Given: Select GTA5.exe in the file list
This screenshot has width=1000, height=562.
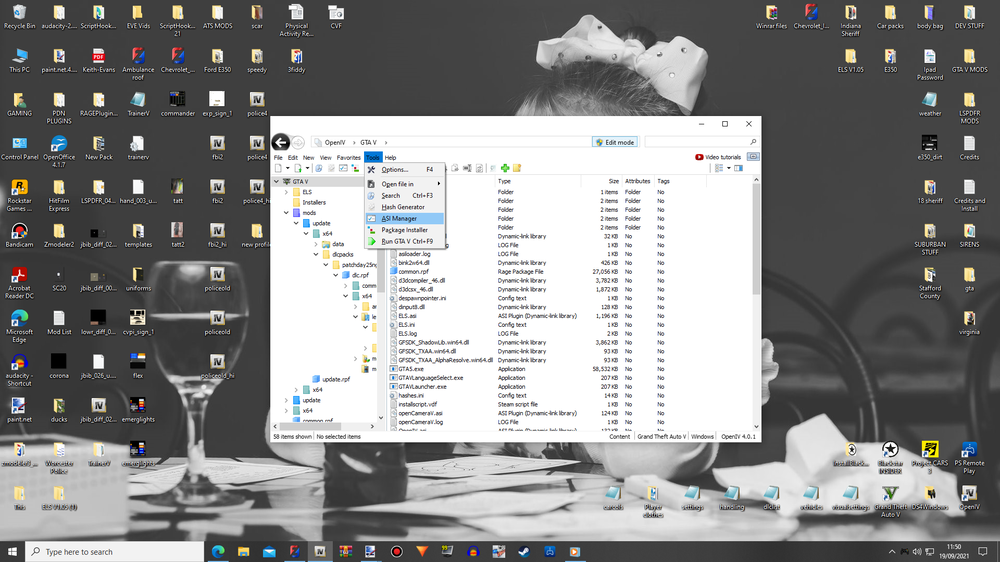Looking at the screenshot, I should coord(412,369).
